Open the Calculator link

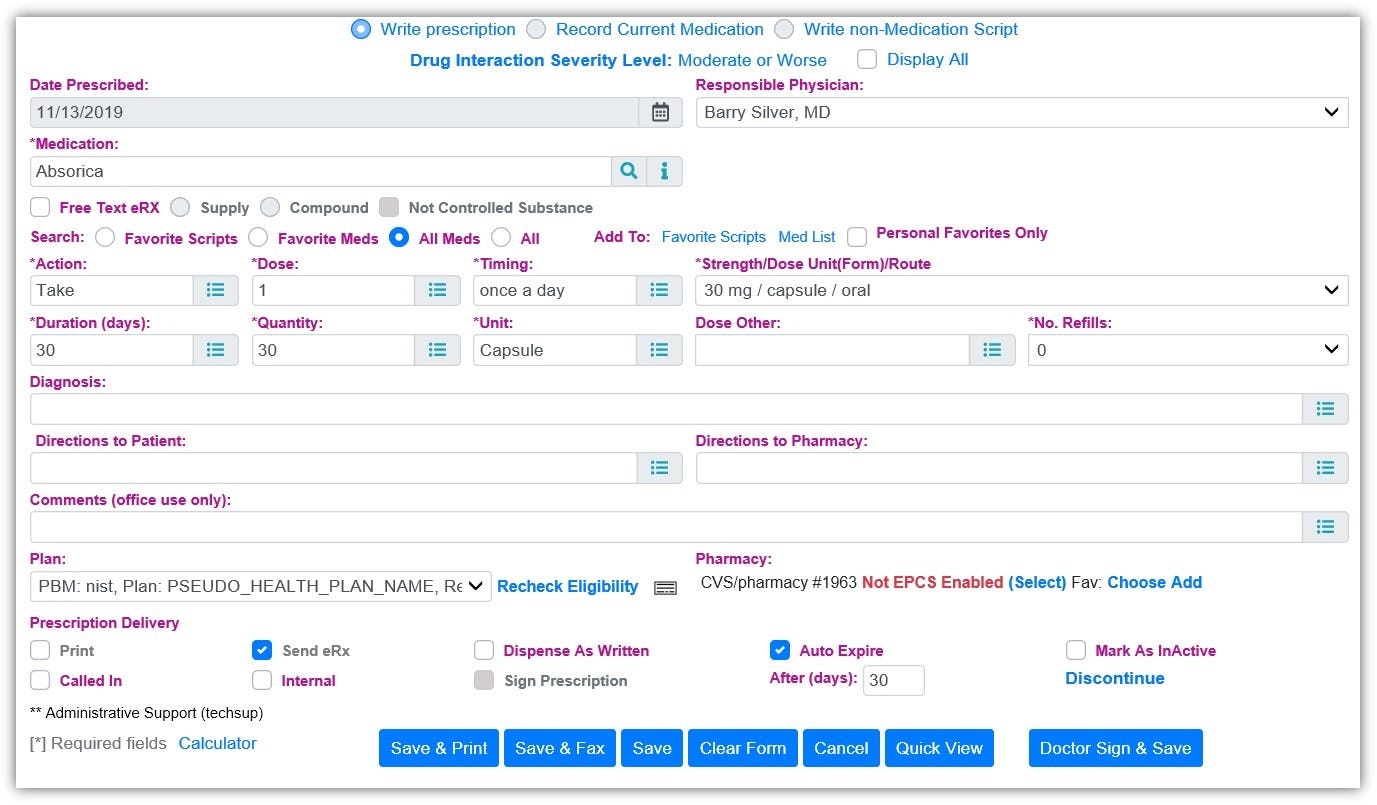tap(216, 743)
